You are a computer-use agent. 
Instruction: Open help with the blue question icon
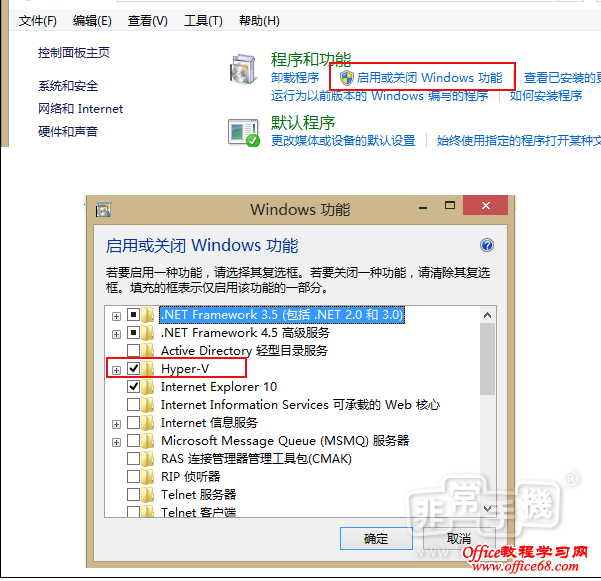coord(487,245)
